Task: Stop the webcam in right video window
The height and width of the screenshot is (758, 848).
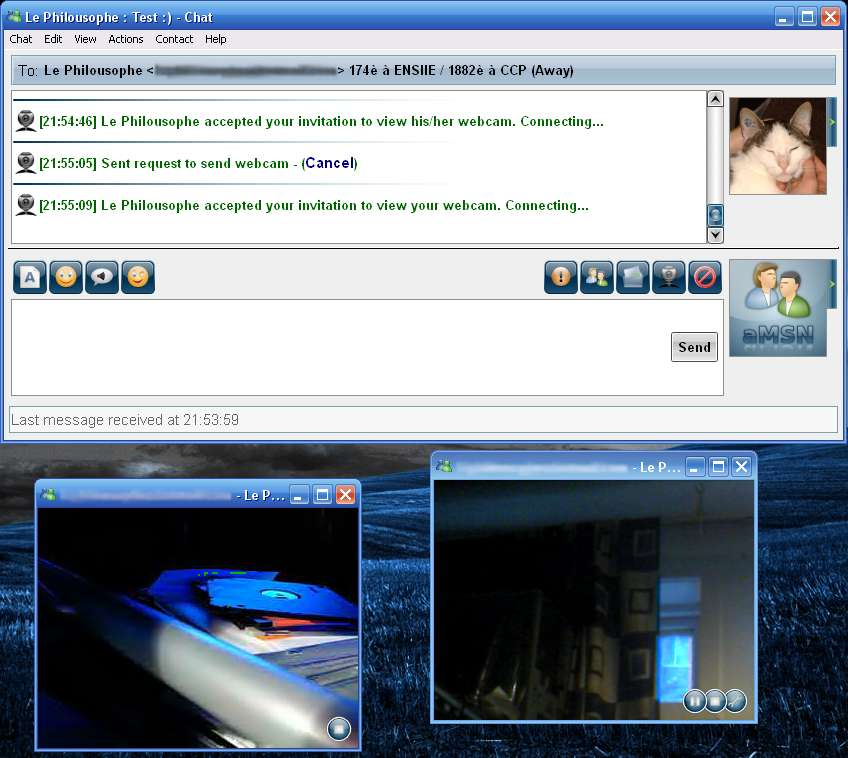Action: [715, 701]
